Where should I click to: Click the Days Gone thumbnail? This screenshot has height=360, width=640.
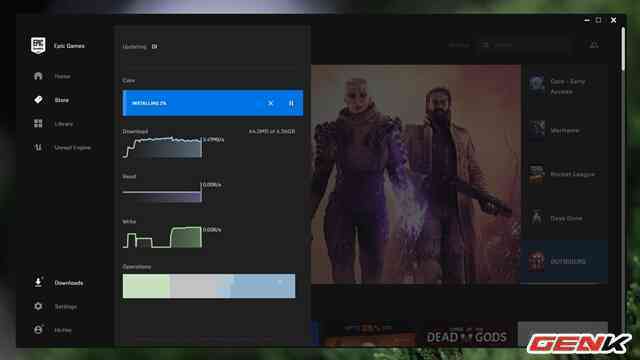pos(536,218)
